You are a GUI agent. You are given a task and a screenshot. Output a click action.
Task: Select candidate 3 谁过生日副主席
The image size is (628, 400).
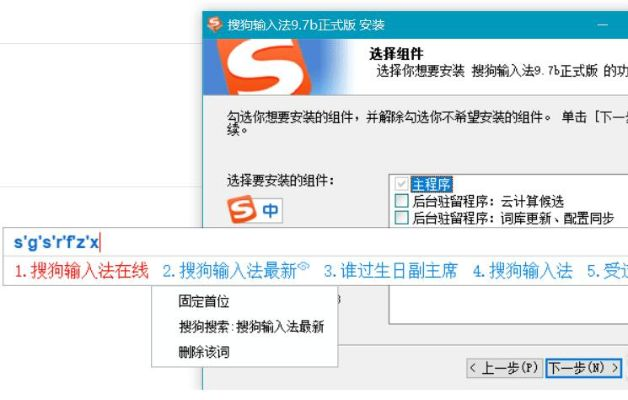390,271
